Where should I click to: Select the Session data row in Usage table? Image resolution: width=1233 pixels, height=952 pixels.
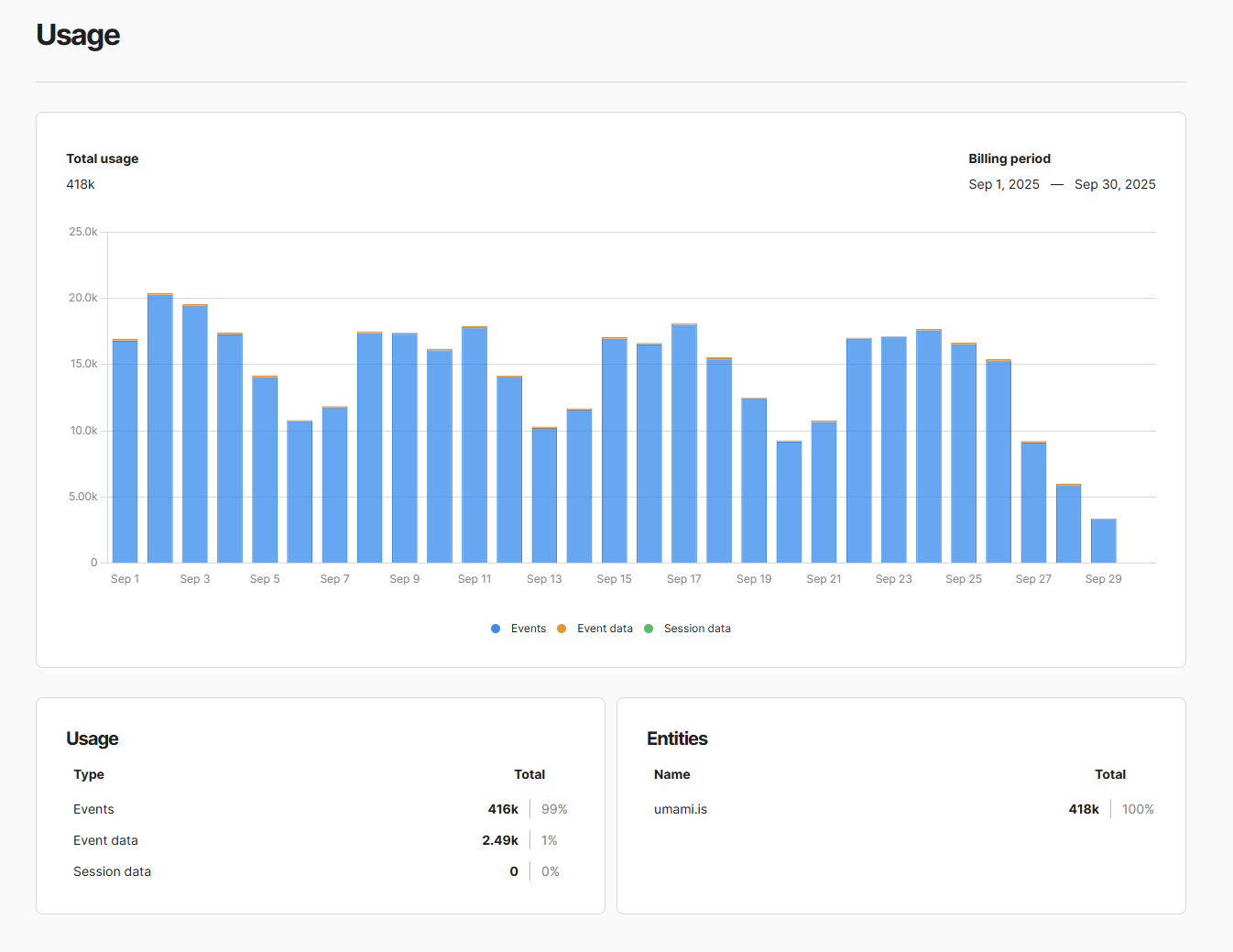(112, 871)
